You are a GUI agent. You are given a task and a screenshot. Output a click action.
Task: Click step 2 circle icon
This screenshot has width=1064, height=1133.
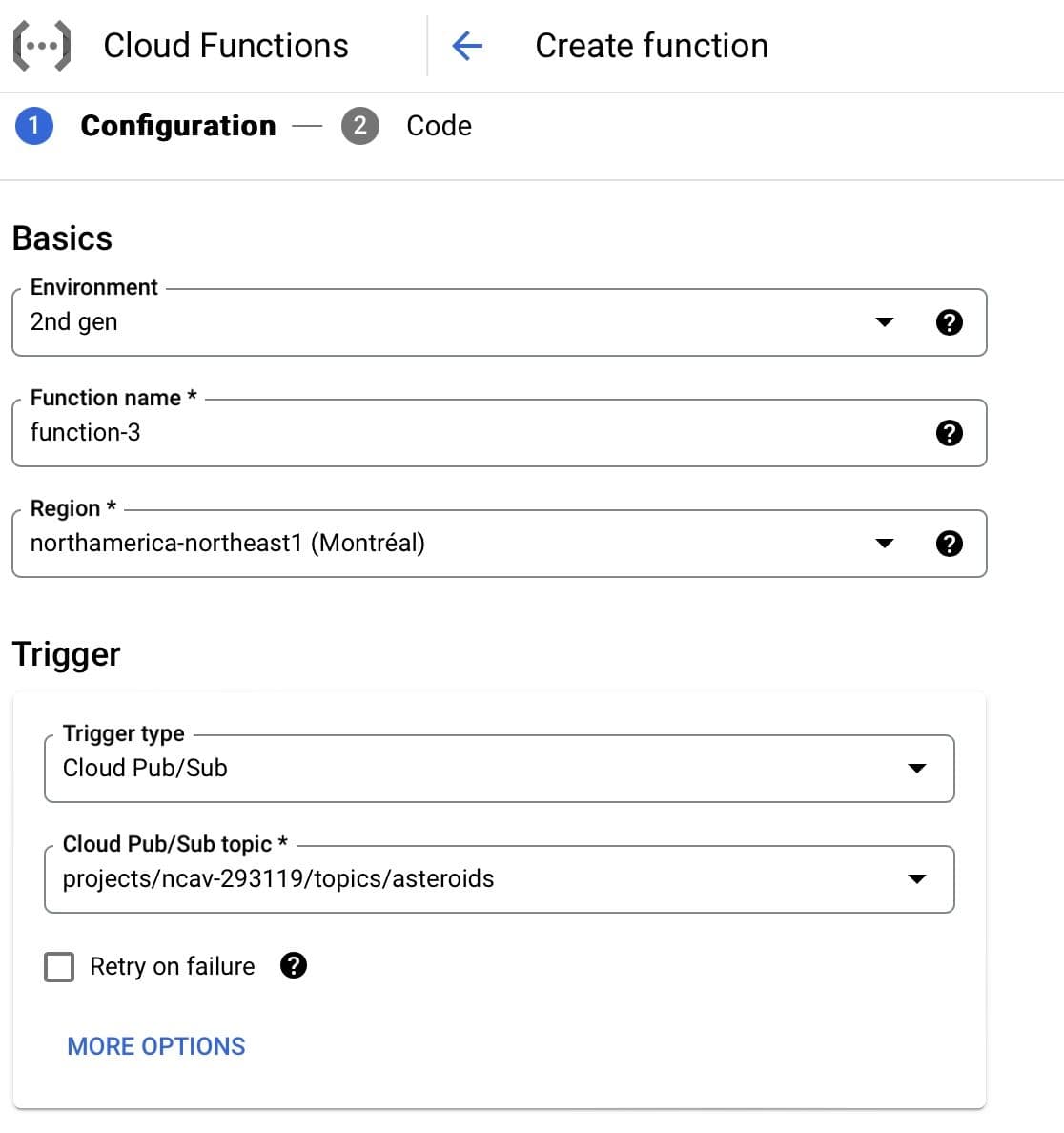click(x=359, y=126)
